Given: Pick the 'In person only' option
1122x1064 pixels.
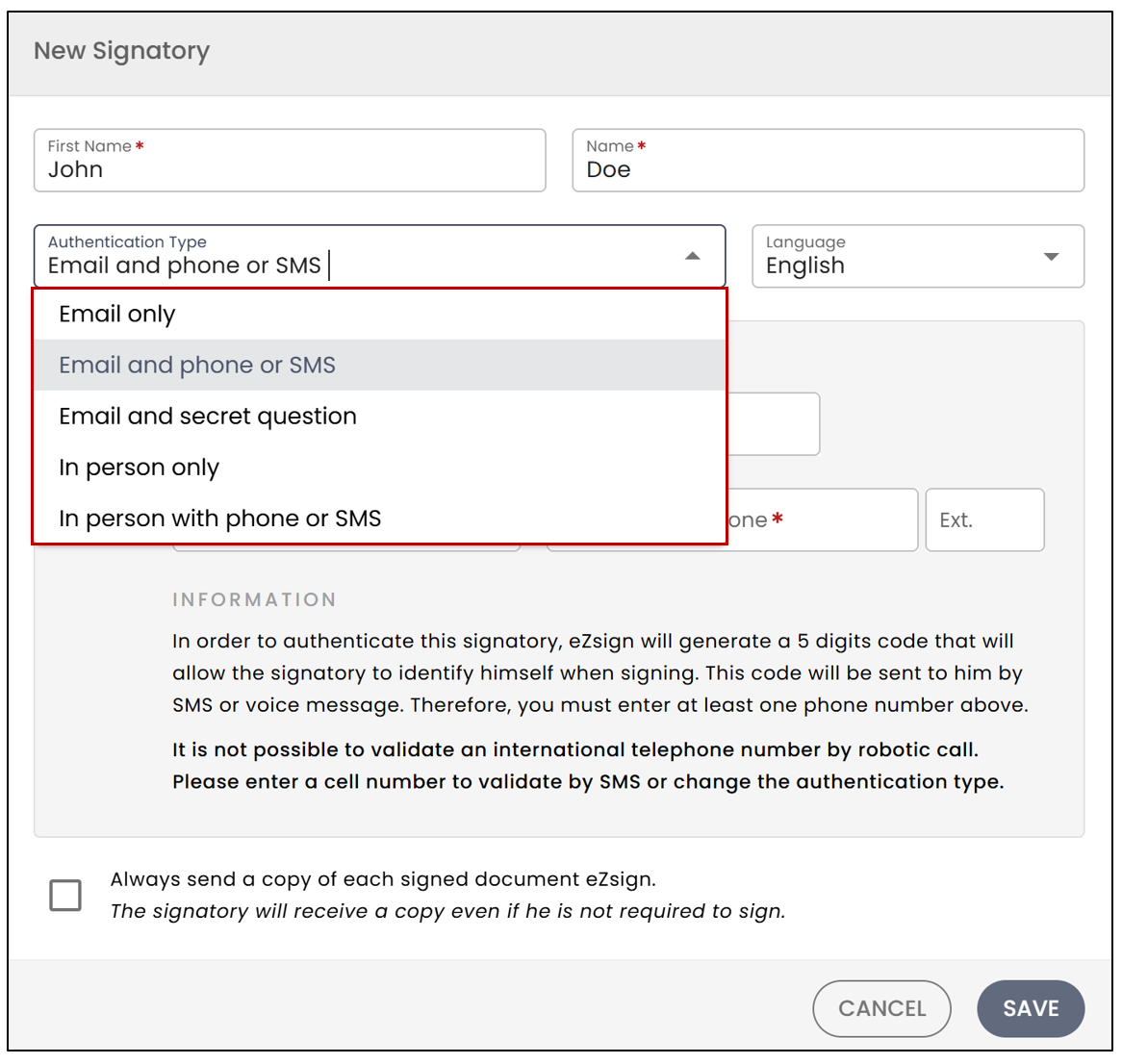Looking at the screenshot, I should (x=380, y=468).
